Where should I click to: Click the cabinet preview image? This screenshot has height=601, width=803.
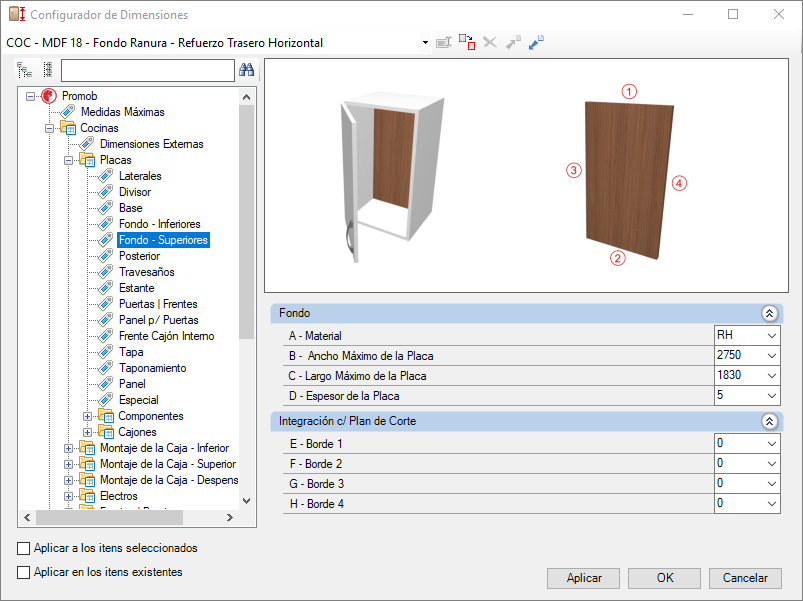coord(391,177)
